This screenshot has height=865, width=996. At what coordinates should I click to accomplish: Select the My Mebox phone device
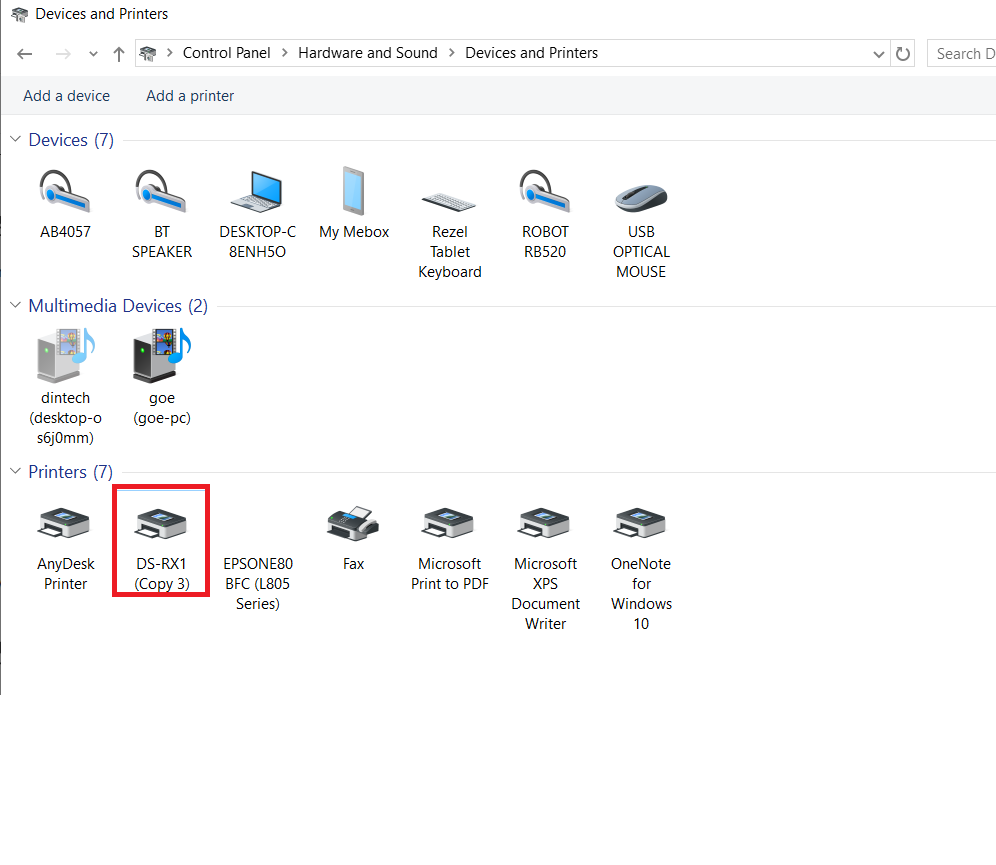coord(354,203)
